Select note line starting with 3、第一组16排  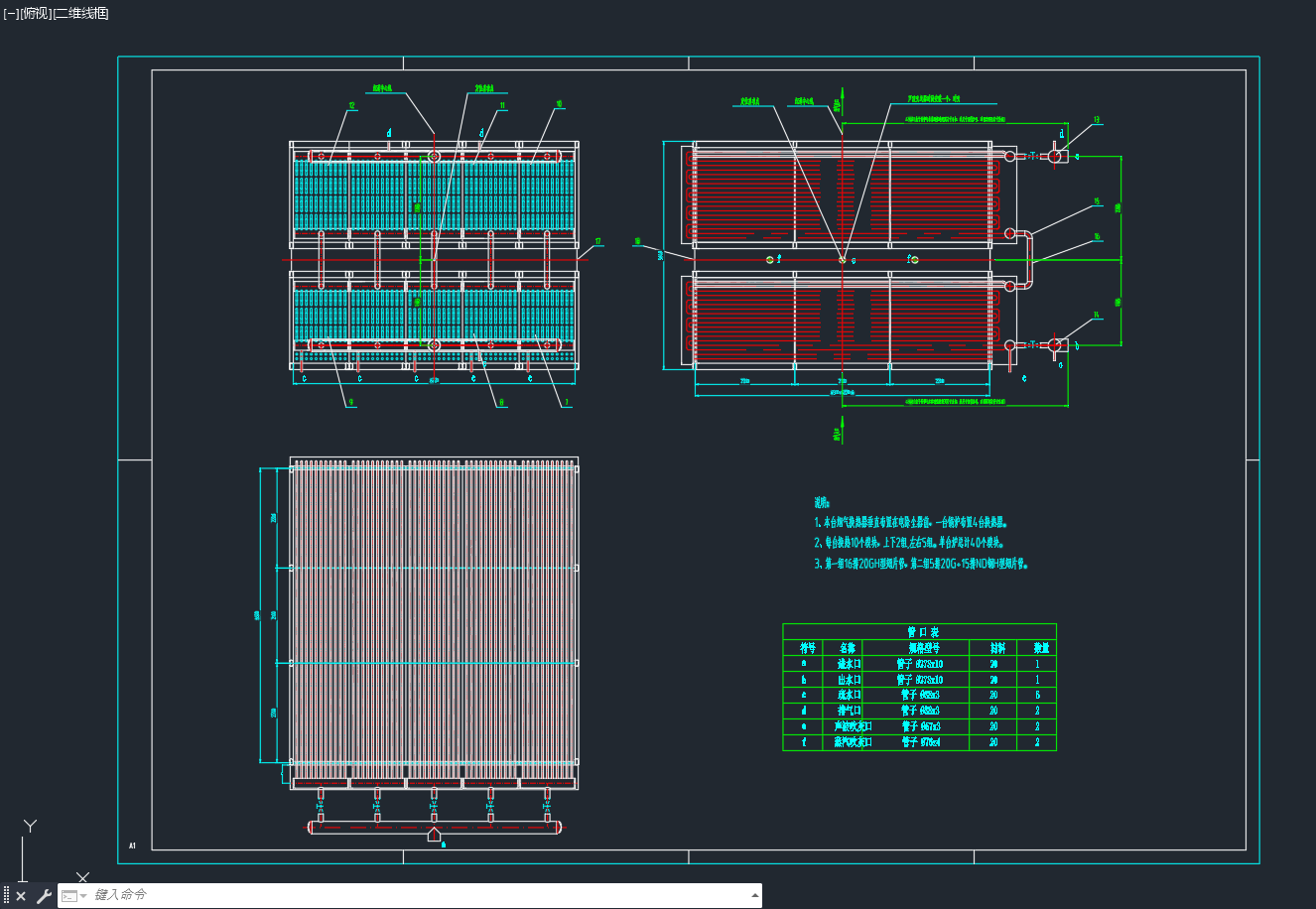922,564
